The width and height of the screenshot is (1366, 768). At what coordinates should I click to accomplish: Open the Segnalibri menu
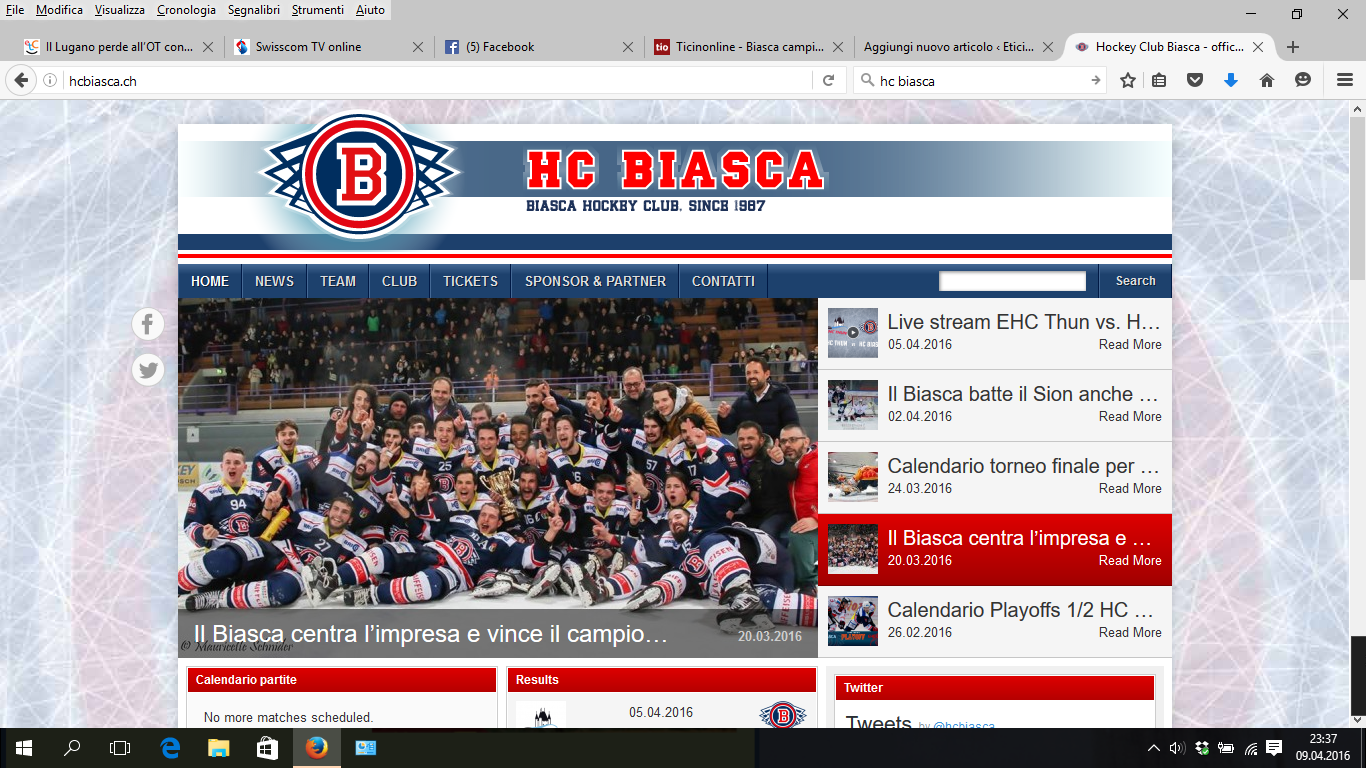[x=255, y=10]
